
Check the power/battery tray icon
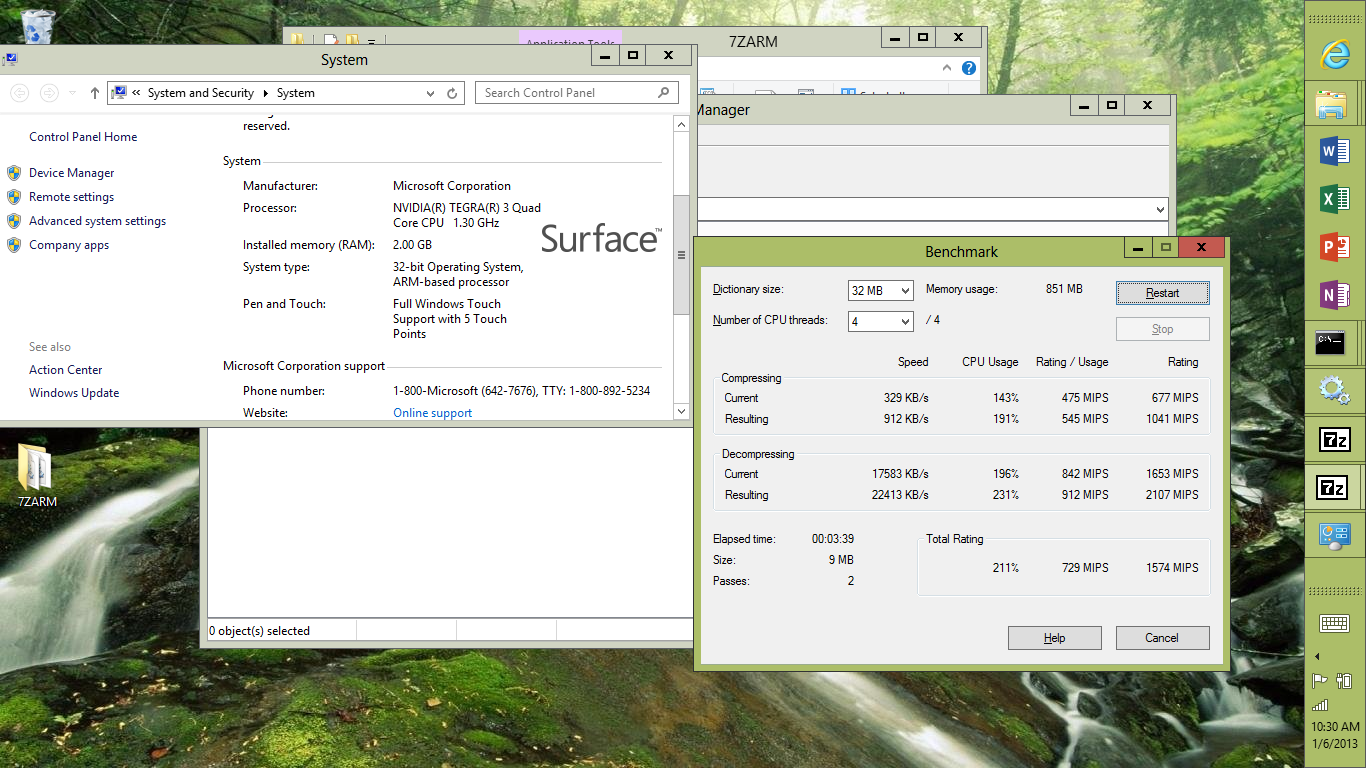click(1344, 681)
